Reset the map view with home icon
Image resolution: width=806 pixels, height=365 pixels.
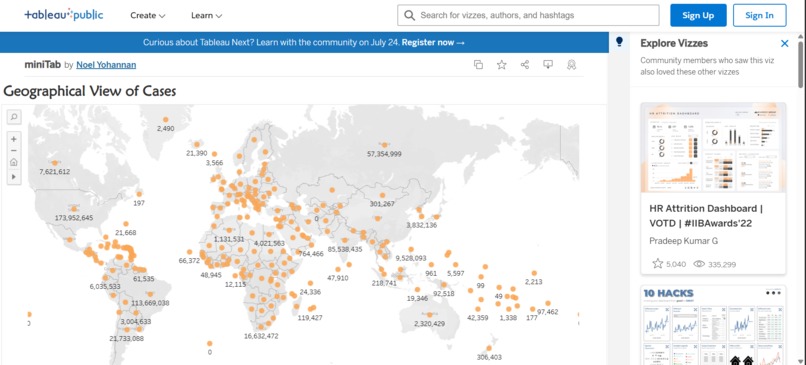[x=14, y=162]
